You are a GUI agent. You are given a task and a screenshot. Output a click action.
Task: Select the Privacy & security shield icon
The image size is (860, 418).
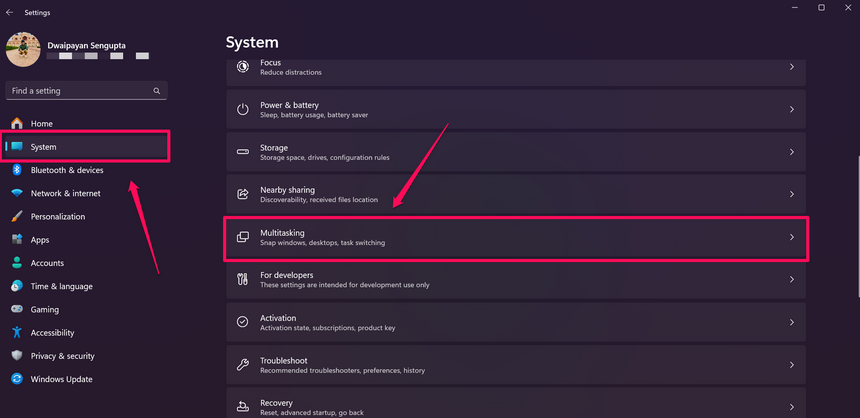tap(17, 356)
